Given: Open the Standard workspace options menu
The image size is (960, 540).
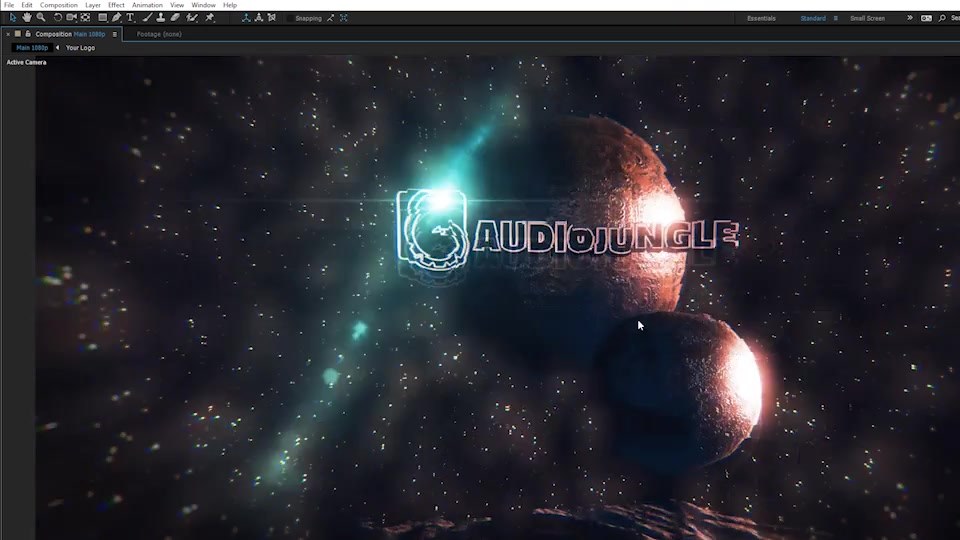Looking at the screenshot, I should pyautogui.click(x=836, y=18).
